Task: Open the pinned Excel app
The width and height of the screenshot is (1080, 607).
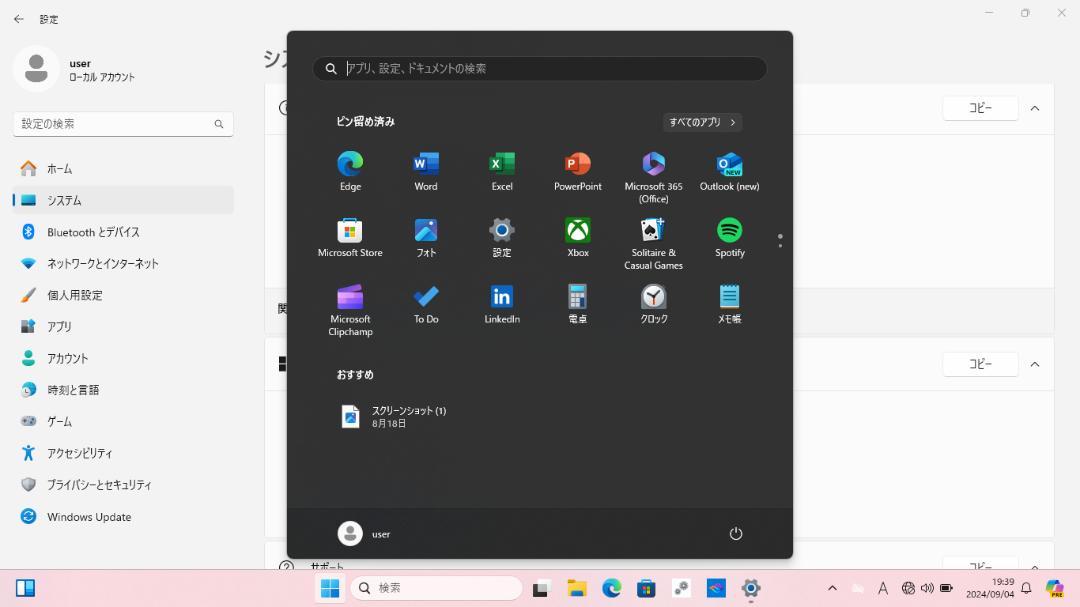Action: pos(501,171)
